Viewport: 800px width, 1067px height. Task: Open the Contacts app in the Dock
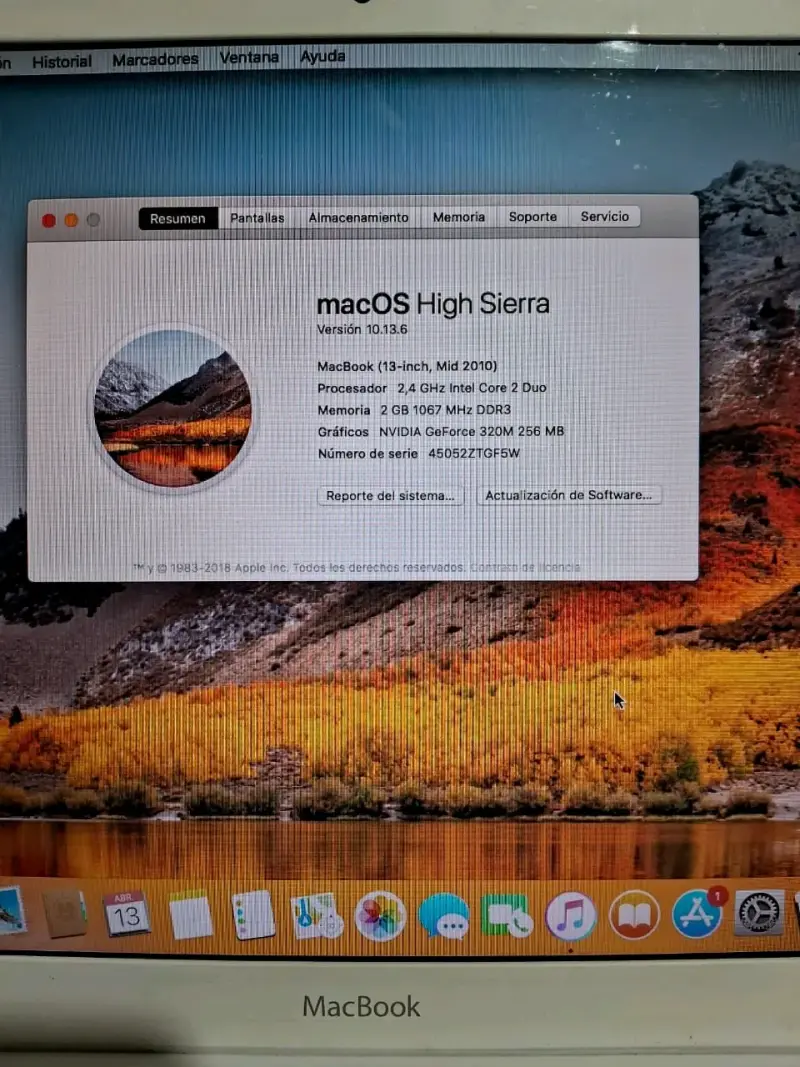pos(64,914)
